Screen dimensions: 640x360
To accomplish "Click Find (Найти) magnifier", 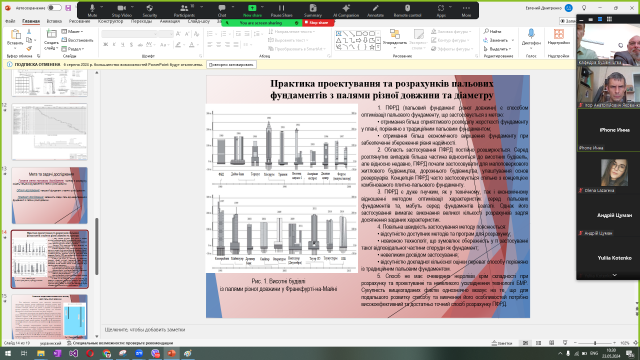I will [x=492, y=31].
